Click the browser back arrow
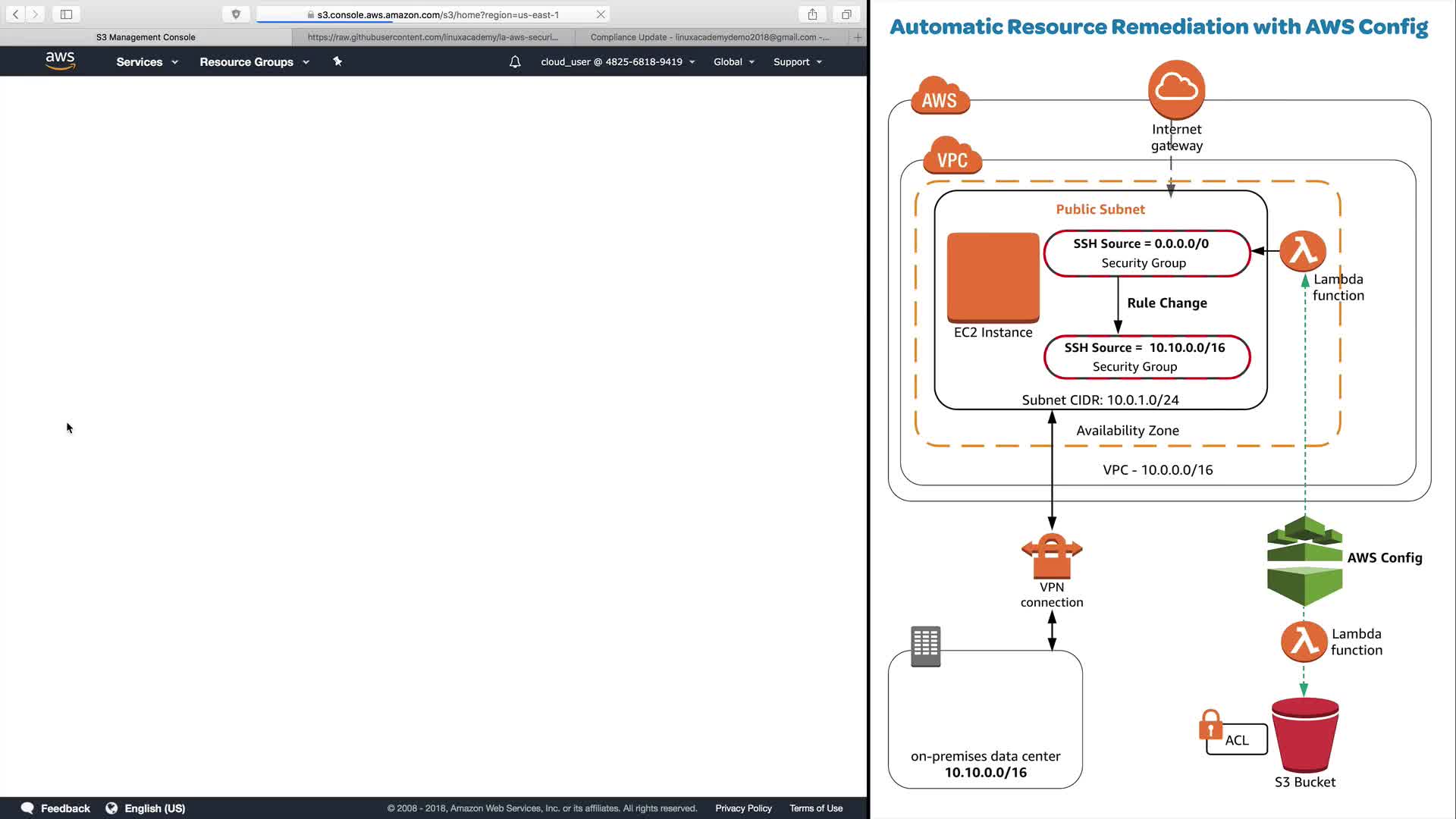Image resolution: width=1456 pixels, height=819 pixels. click(15, 14)
